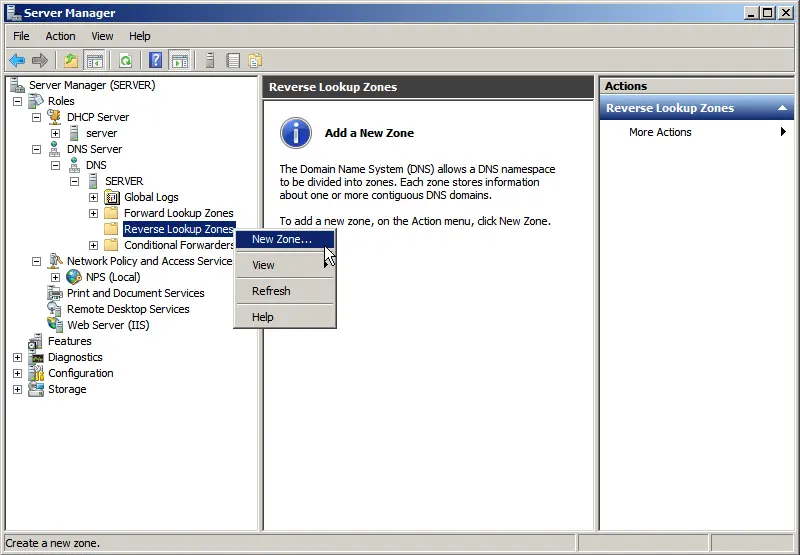The height and width of the screenshot is (555, 800).
Task: Collapse the Reverse Lookup Zones actions header
Action: coord(782,108)
